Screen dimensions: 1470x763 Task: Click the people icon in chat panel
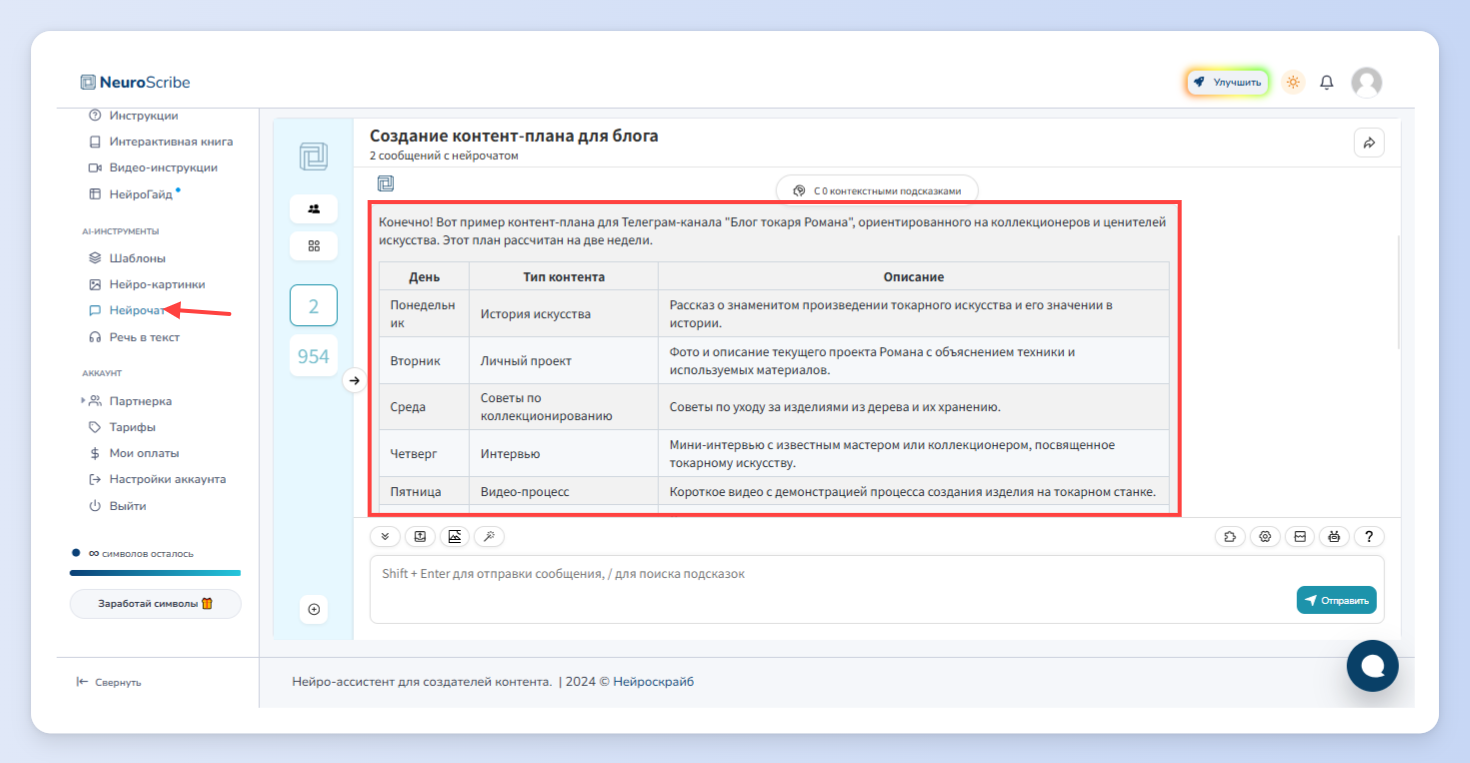pos(314,209)
